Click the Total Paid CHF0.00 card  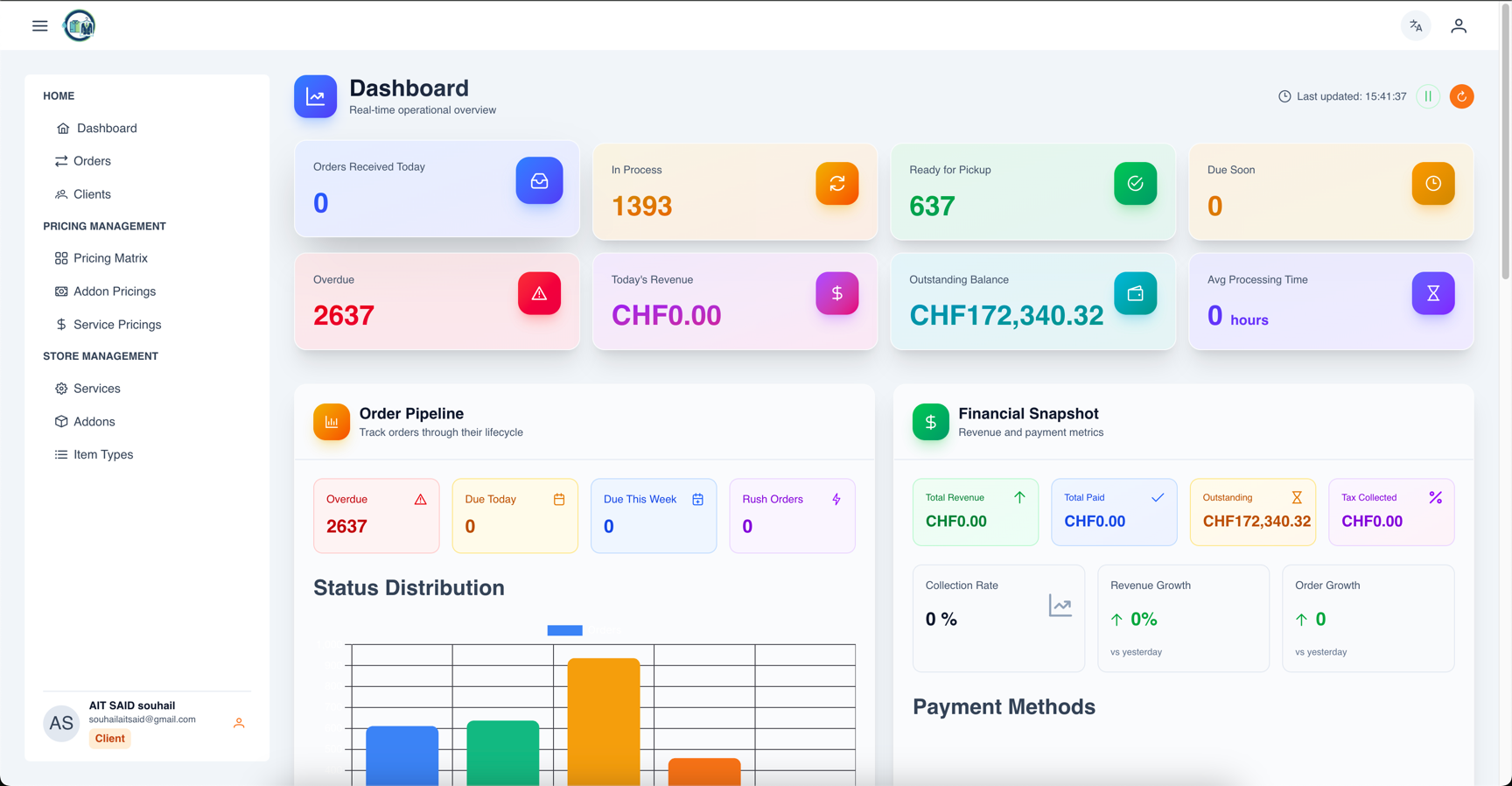tap(1114, 512)
